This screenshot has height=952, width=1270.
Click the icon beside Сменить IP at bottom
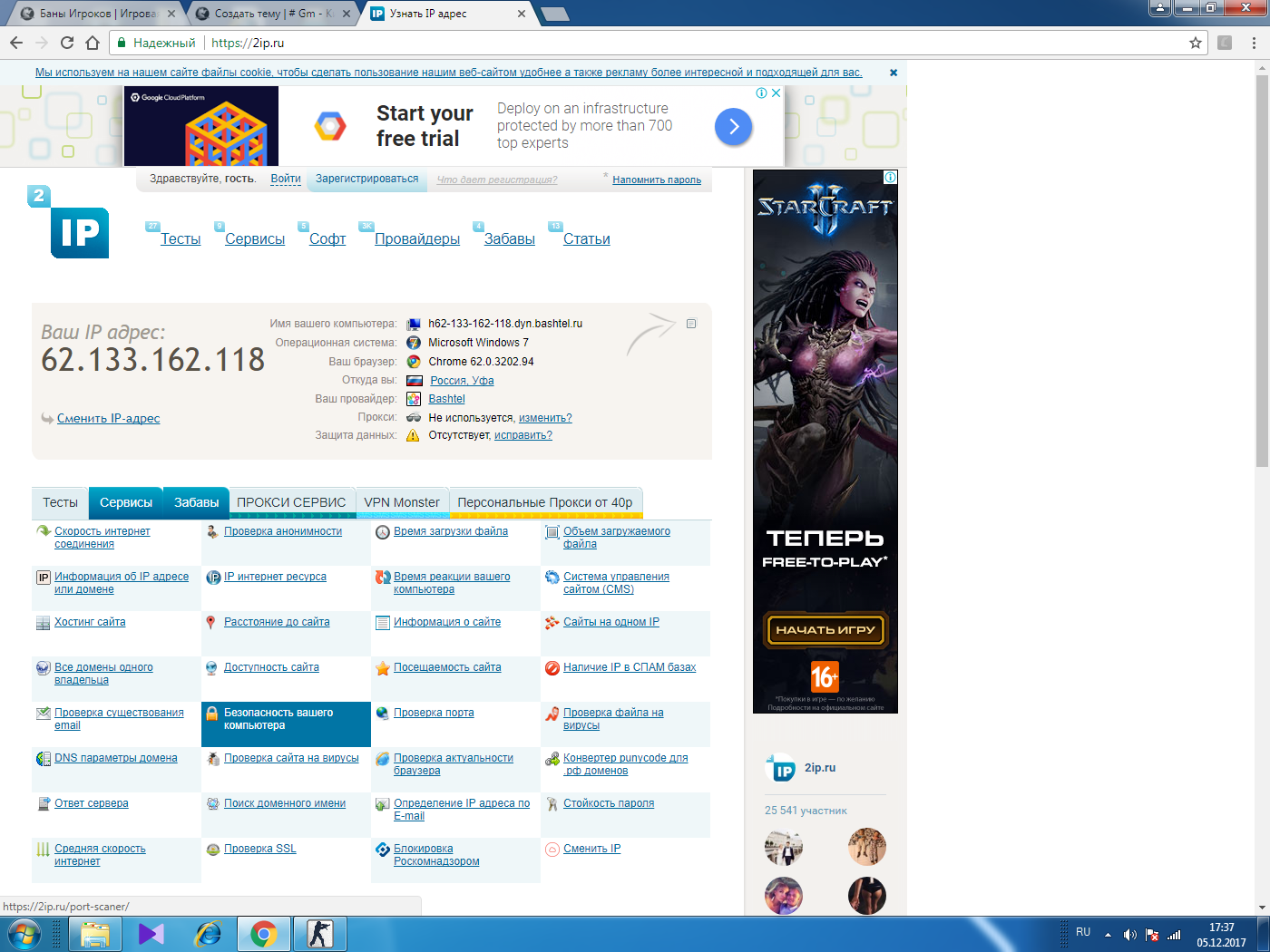pos(552,850)
